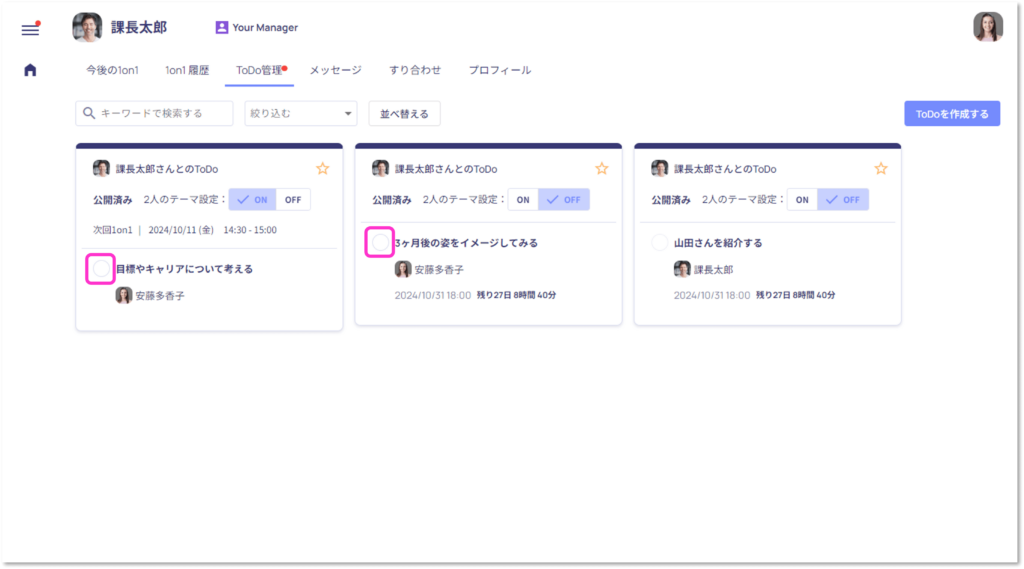Check off 目標やキャリアについて考える ToDo
Image resolution: width=1024 pixels, height=569 pixels.
point(101,268)
